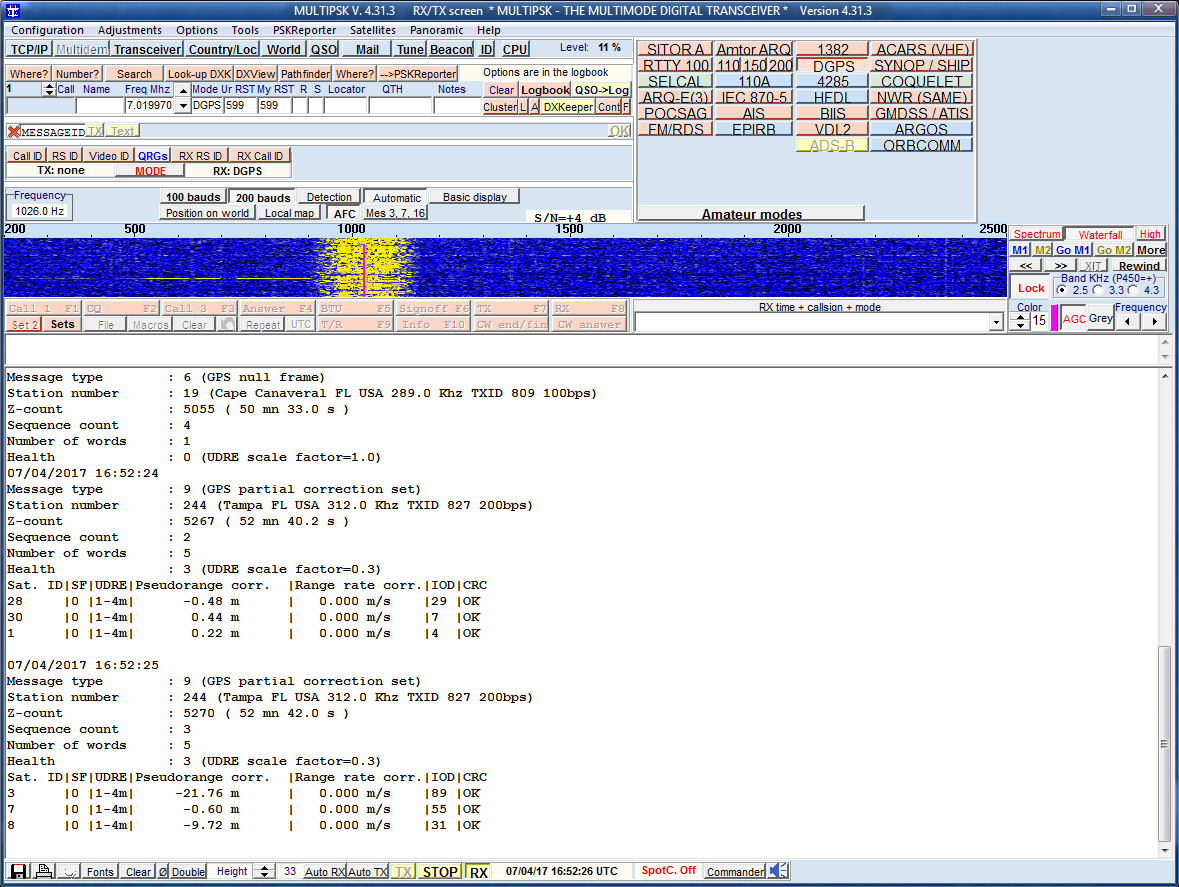Viewport: 1179px width, 887px height.
Task: Click the printer icon in bottom bar
Action: (44, 871)
